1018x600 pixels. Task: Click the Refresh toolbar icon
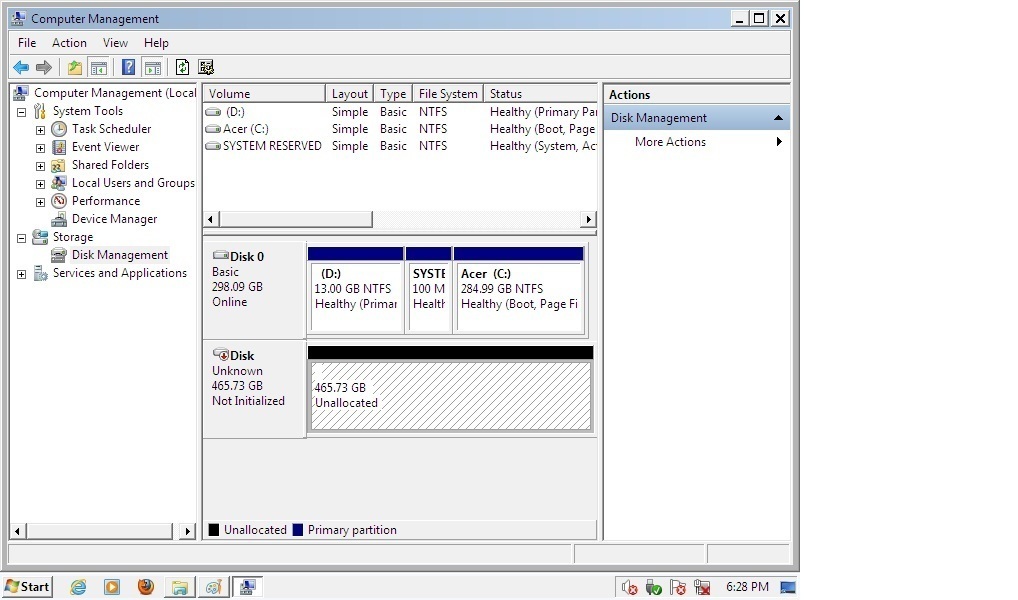tap(182, 67)
